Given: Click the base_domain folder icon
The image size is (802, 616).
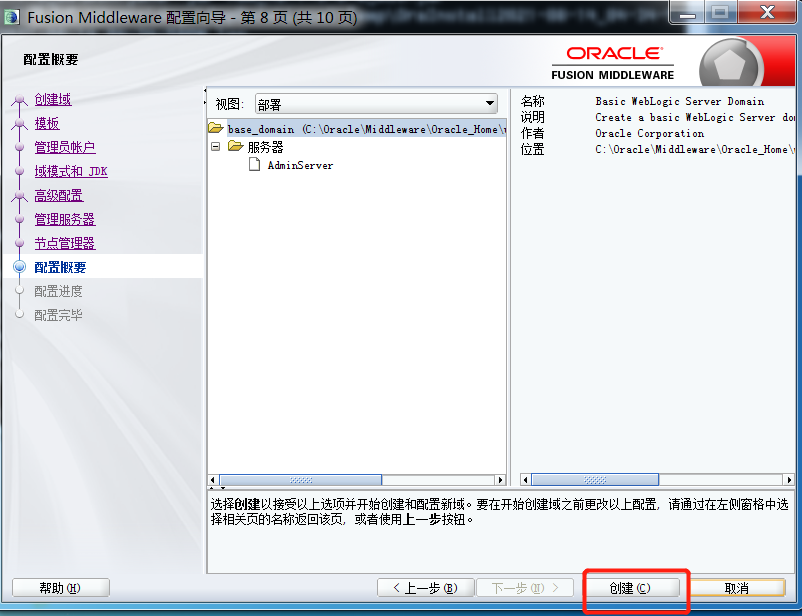Looking at the screenshot, I should 216,127.
